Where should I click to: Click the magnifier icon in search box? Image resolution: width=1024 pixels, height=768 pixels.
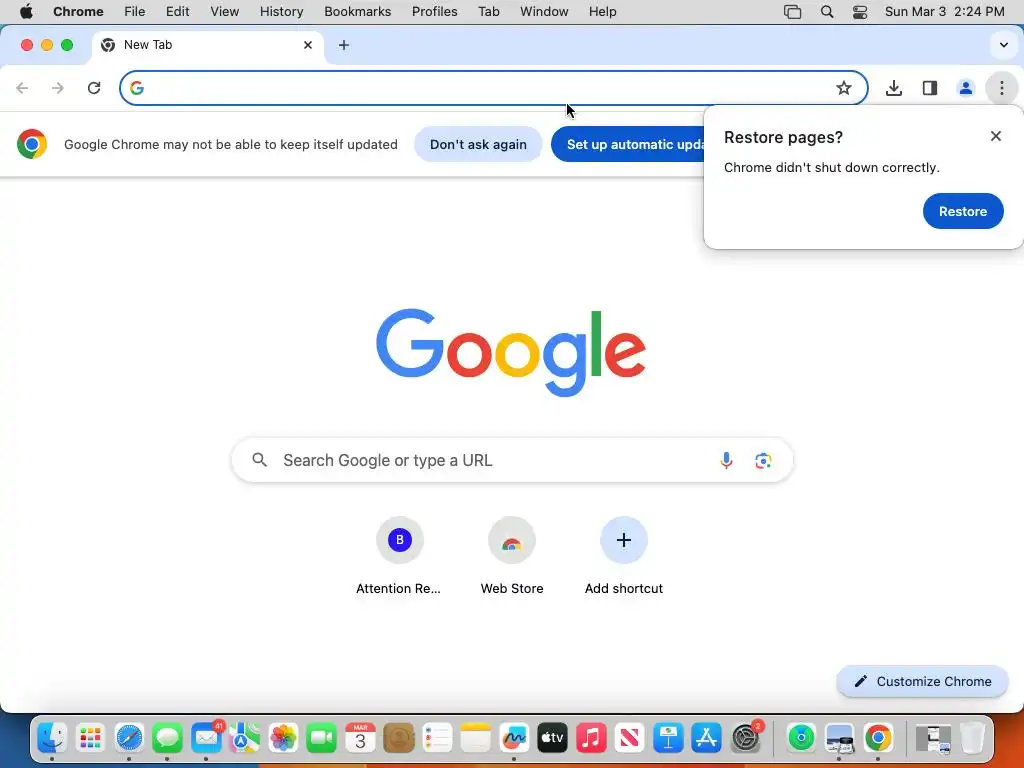(x=259, y=460)
